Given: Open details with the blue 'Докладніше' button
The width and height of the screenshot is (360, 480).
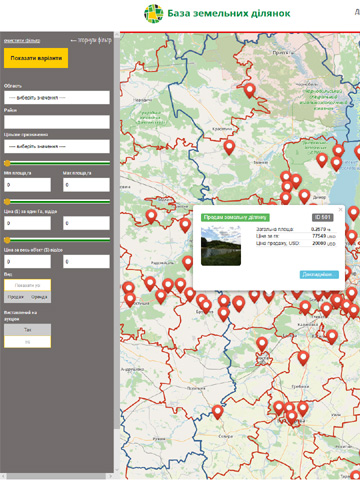Looking at the screenshot, I should (319, 274).
